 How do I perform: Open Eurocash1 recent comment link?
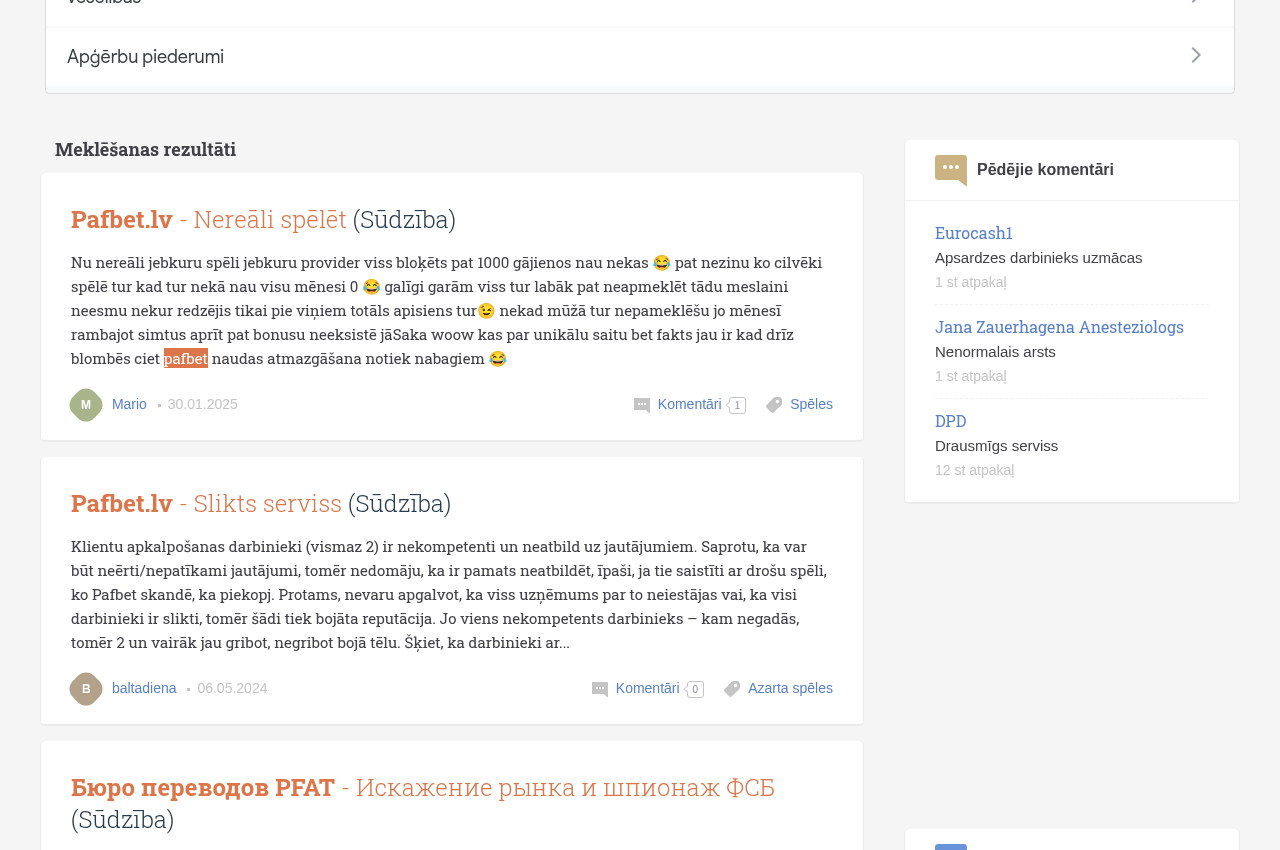[x=974, y=233]
